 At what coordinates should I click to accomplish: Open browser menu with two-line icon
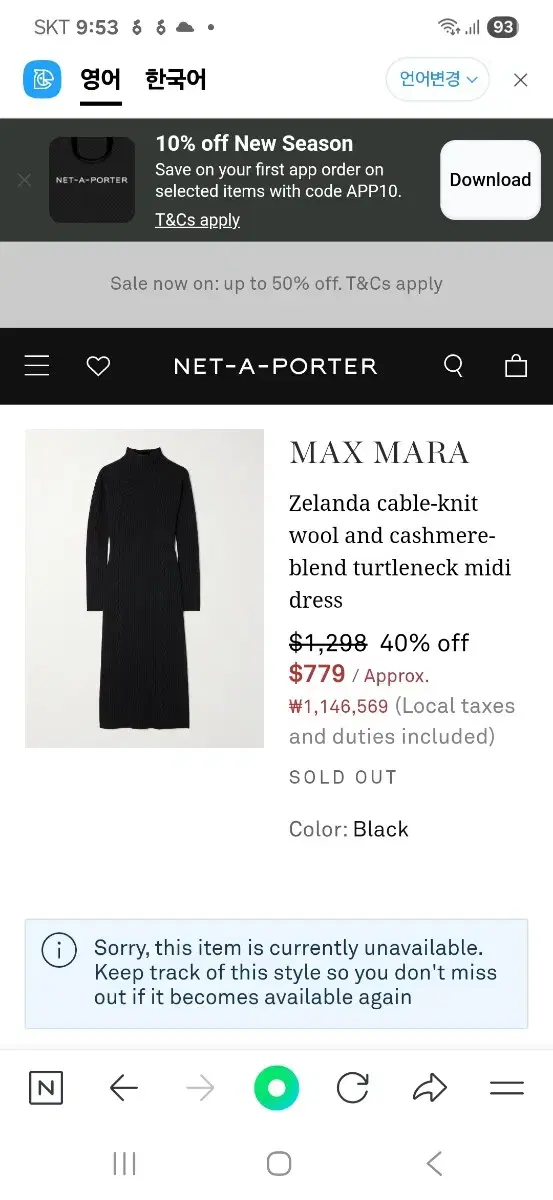507,1088
